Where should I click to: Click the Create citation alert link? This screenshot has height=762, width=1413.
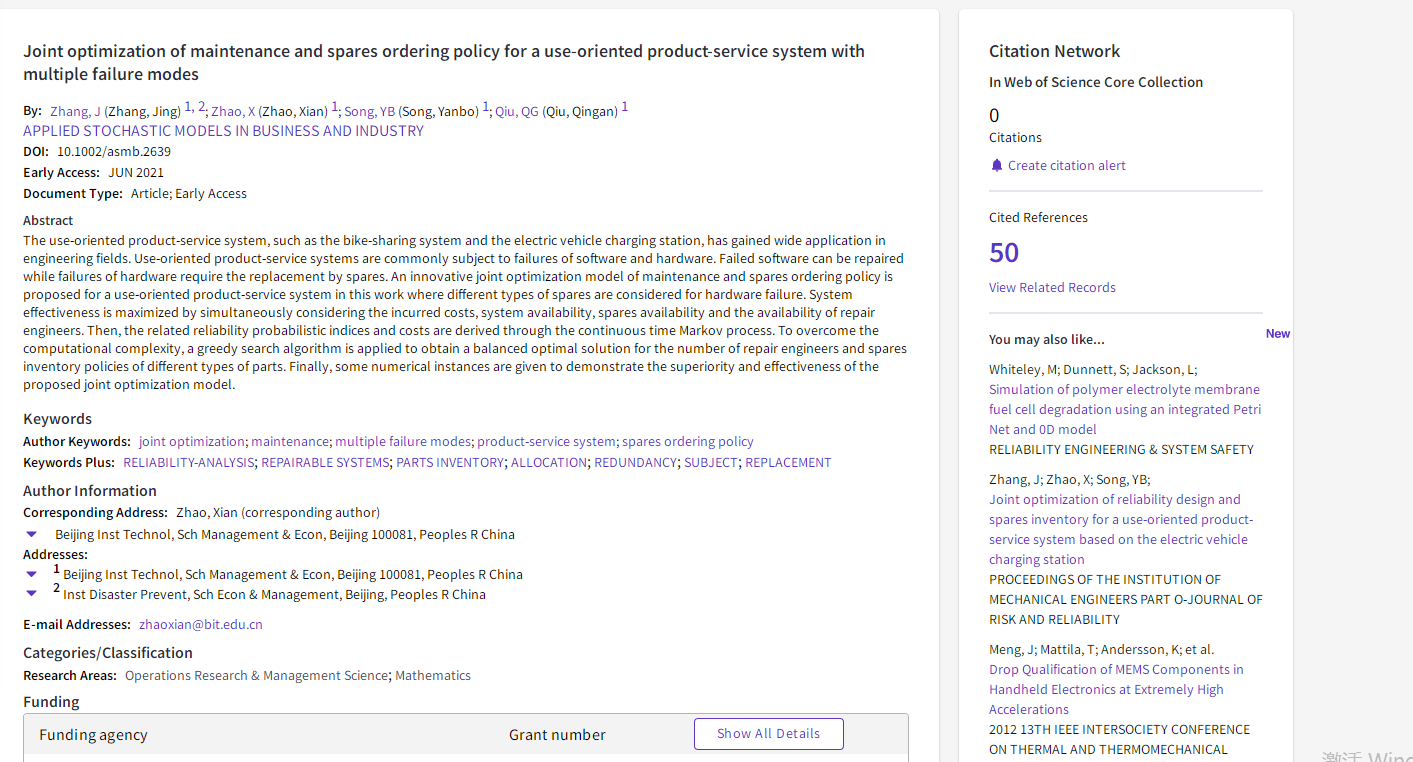pyautogui.click(x=1066, y=166)
